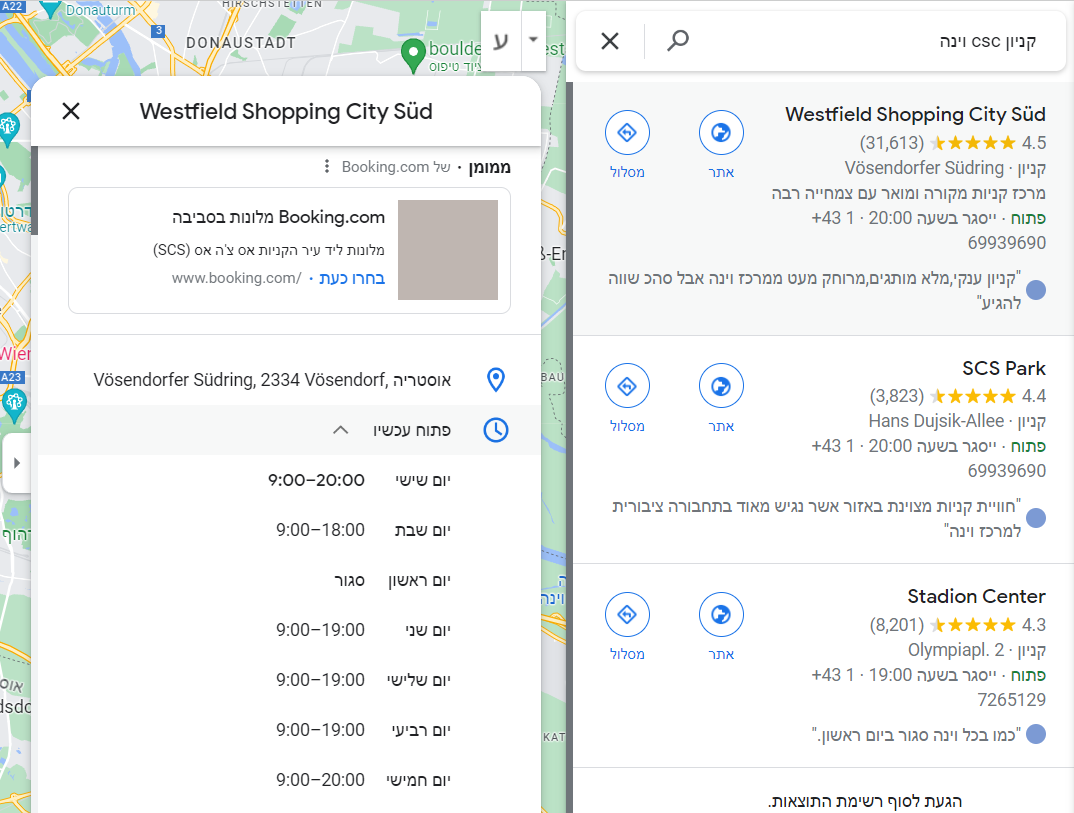Click the Westfield review snippet 'קניון ענקי'
Screen dimensions: 1074x813
pyautogui.click(x=814, y=290)
